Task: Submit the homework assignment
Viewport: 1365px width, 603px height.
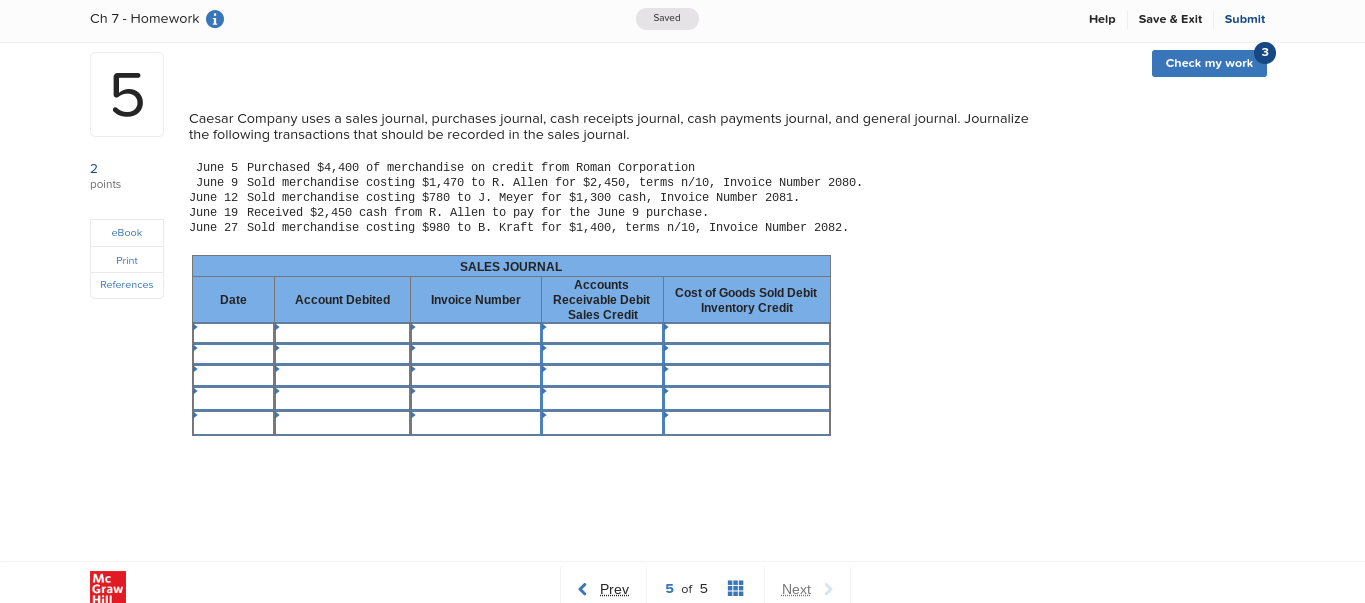Action: point(1244,18)
